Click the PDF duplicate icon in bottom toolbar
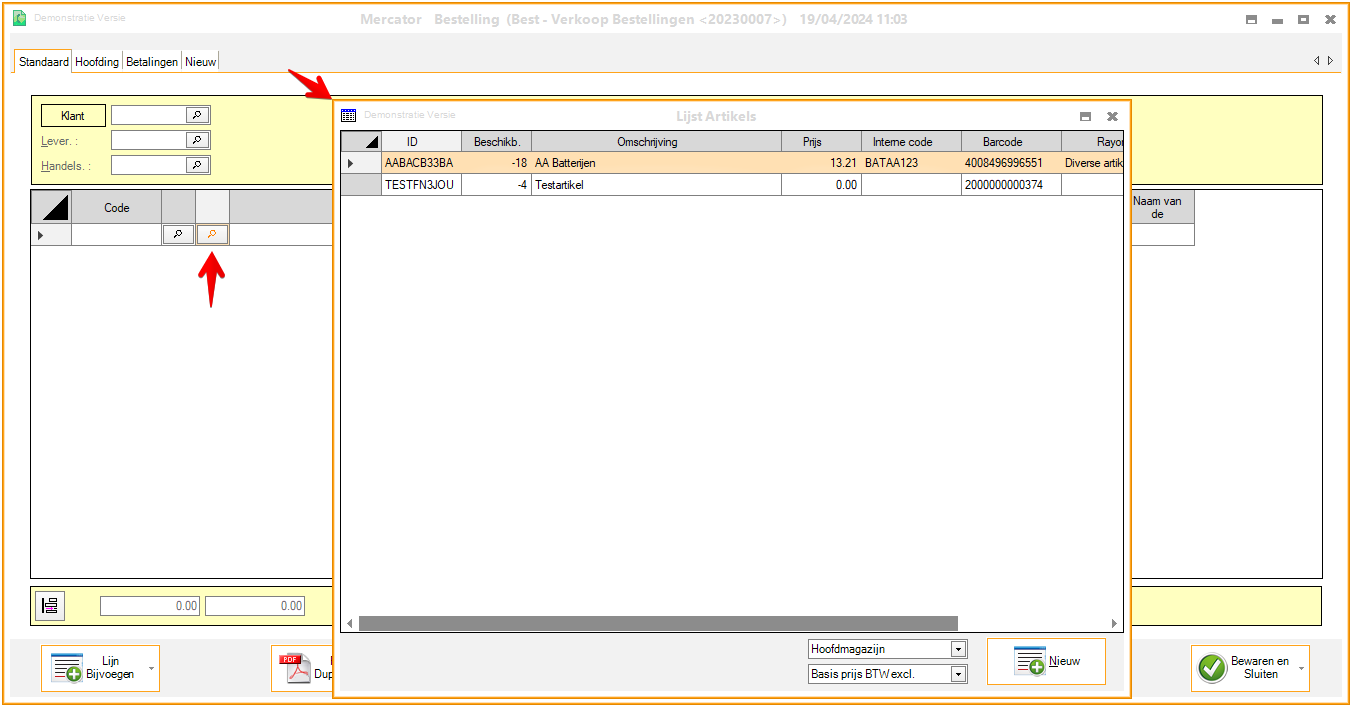The height and width of the screenshot is (706, 1351). click(x=295, y=668)
